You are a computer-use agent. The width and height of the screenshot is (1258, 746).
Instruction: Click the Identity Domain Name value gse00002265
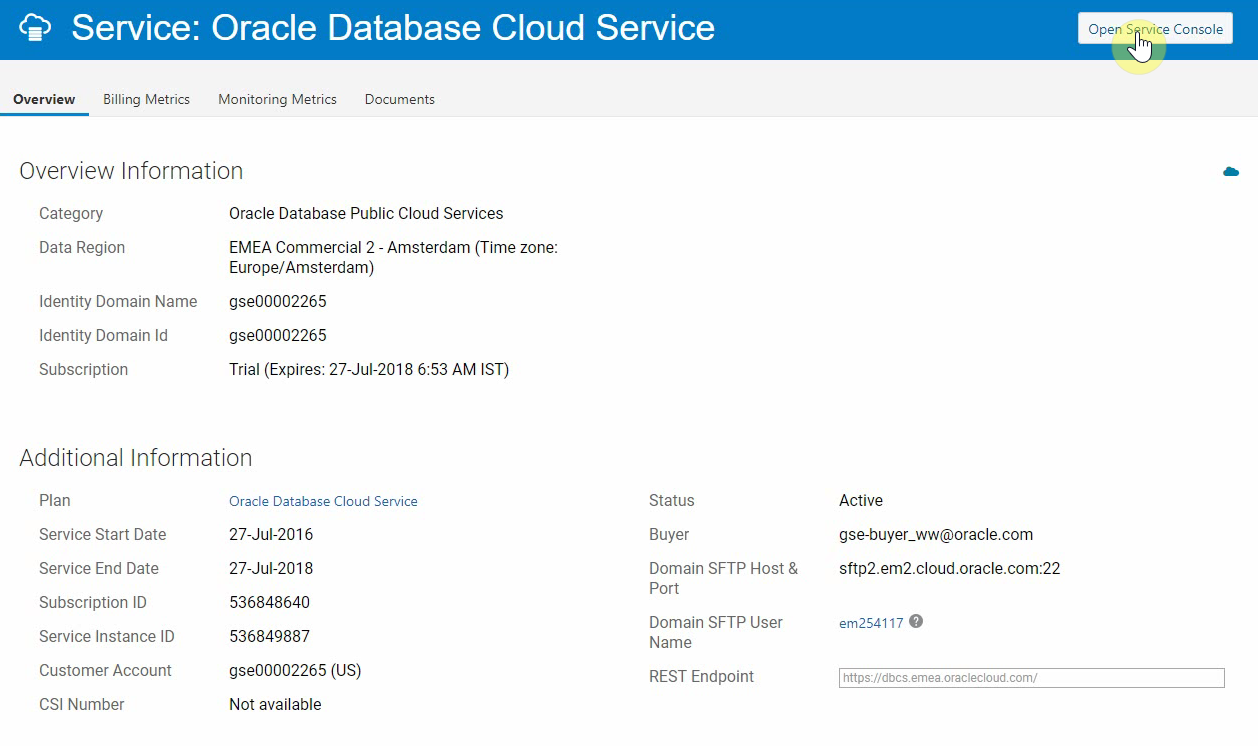click(x=278, y=301)
